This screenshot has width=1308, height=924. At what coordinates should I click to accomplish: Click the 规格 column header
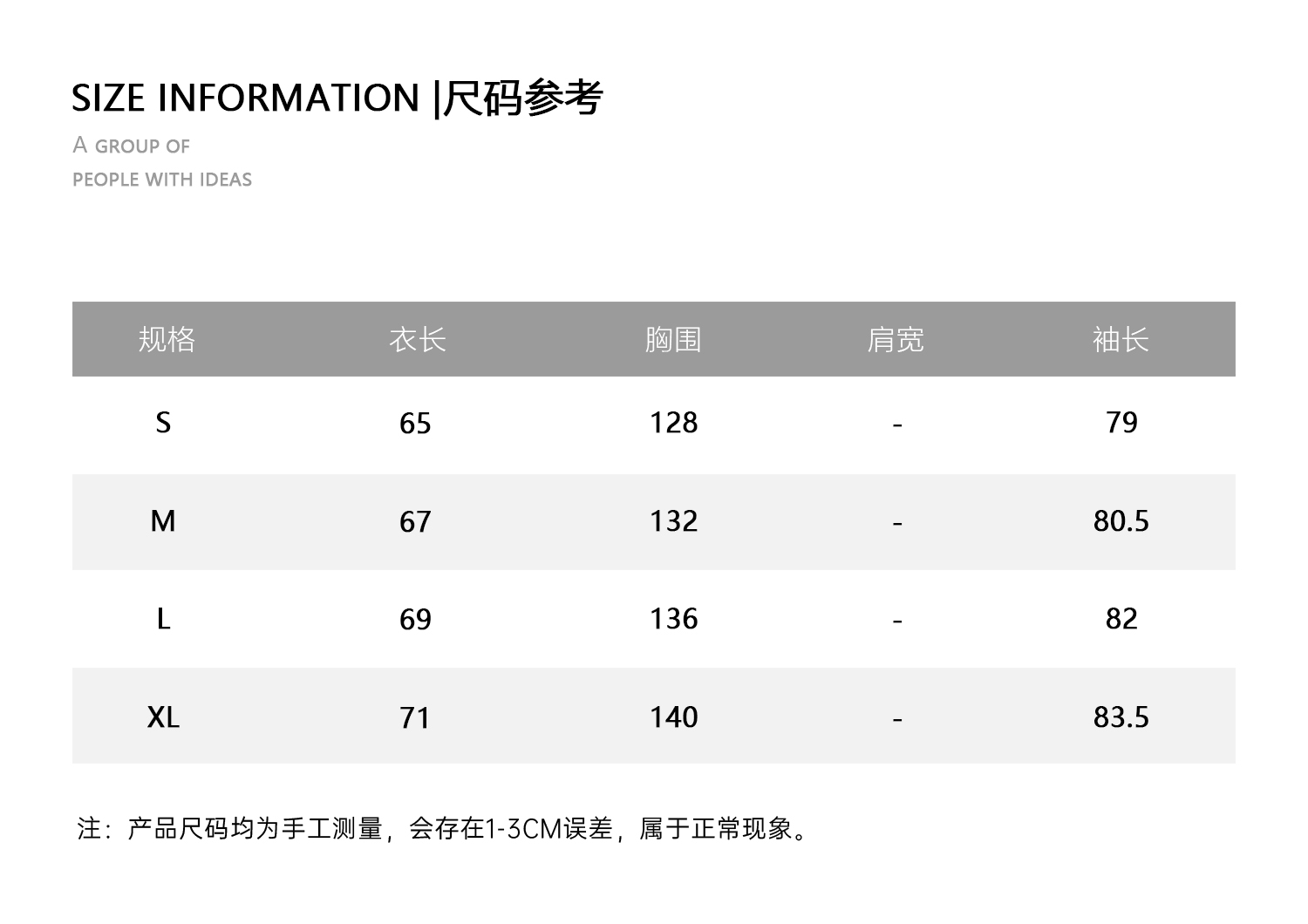tap(167, 339)
